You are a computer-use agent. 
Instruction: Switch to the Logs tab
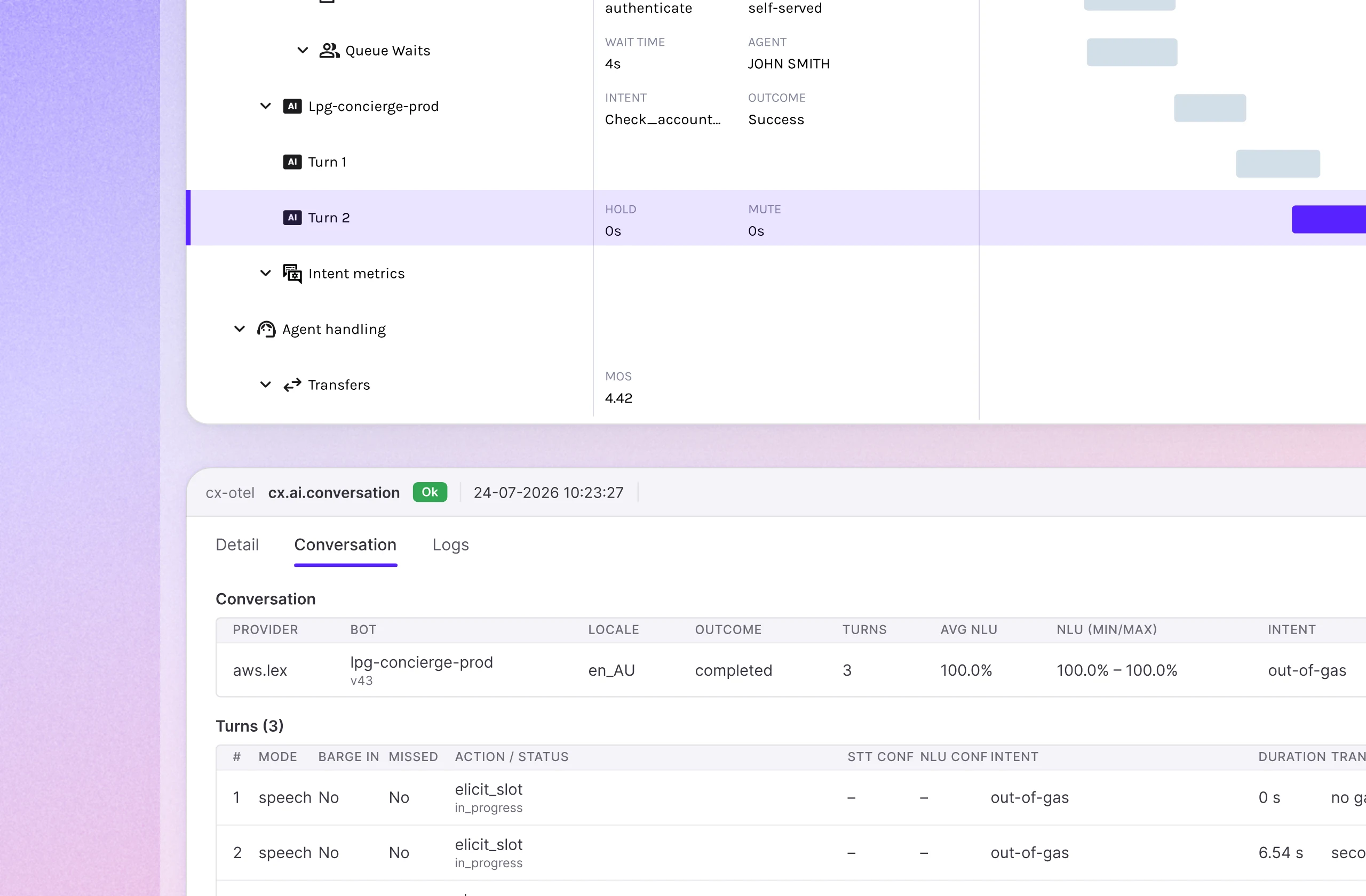coord(450,545)
